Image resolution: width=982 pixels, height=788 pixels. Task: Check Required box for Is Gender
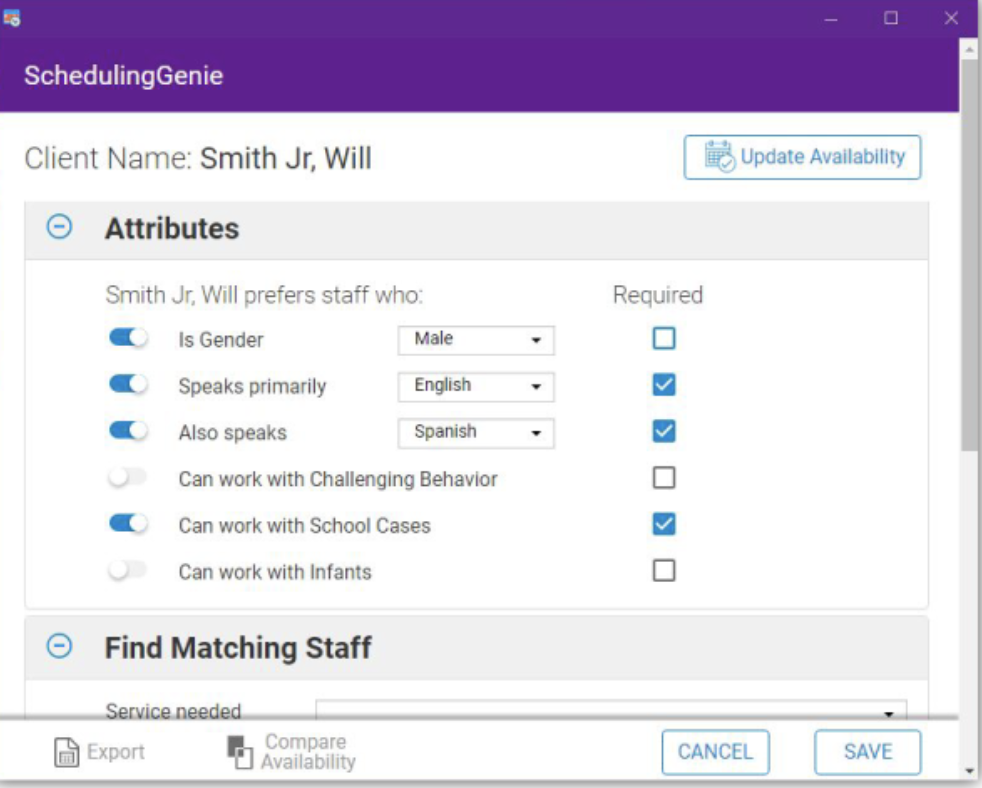(664, 338)
